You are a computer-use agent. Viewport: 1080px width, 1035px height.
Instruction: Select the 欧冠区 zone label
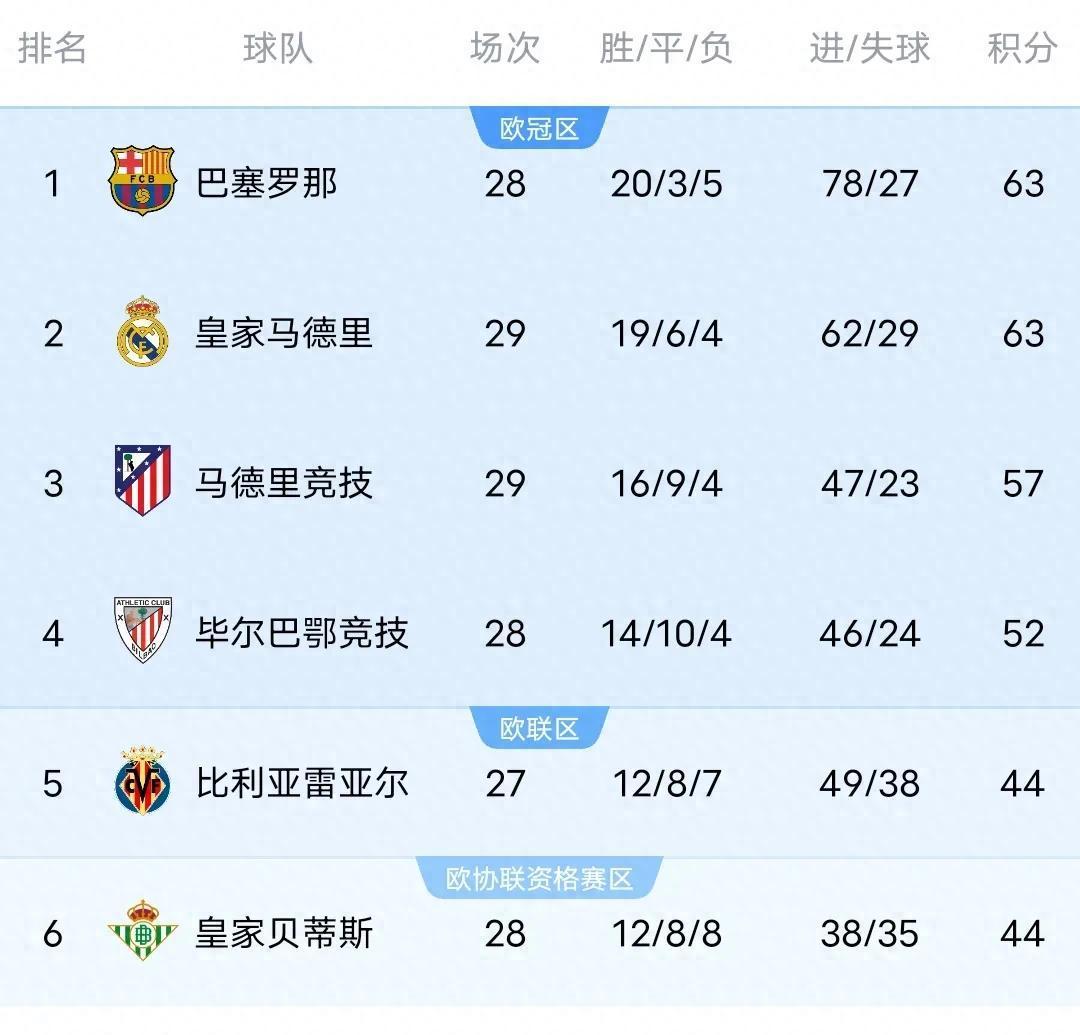click(539, 129)
